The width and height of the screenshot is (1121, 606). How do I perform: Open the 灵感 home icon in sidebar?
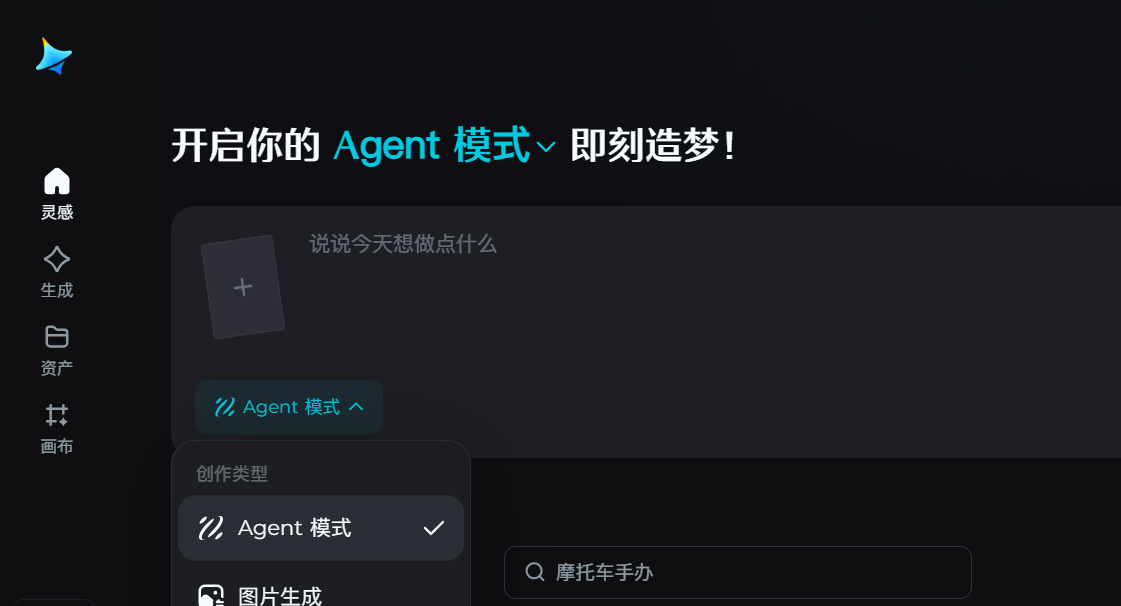(56, 181)
